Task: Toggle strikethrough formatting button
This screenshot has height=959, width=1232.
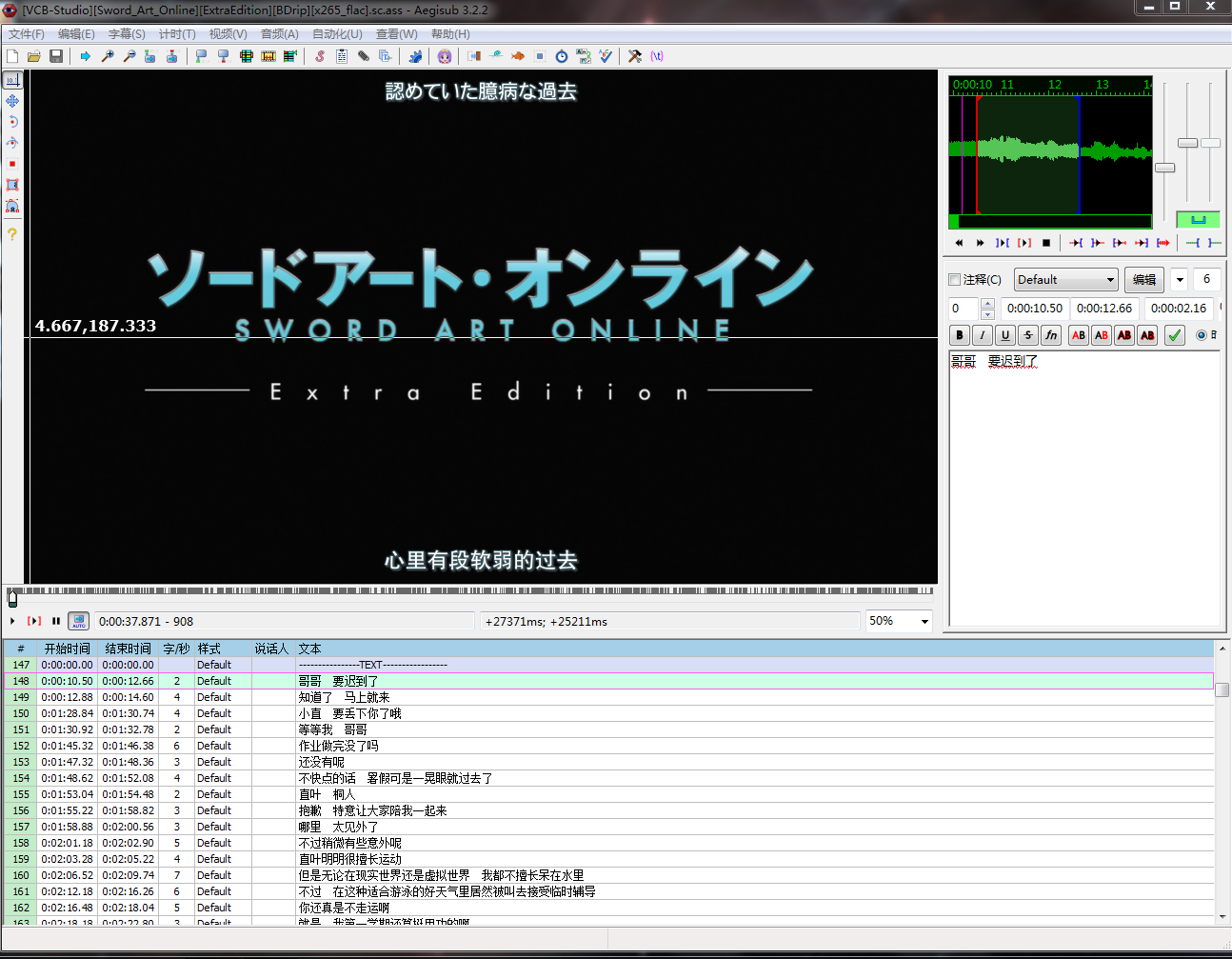Action: click(1028, 335)
